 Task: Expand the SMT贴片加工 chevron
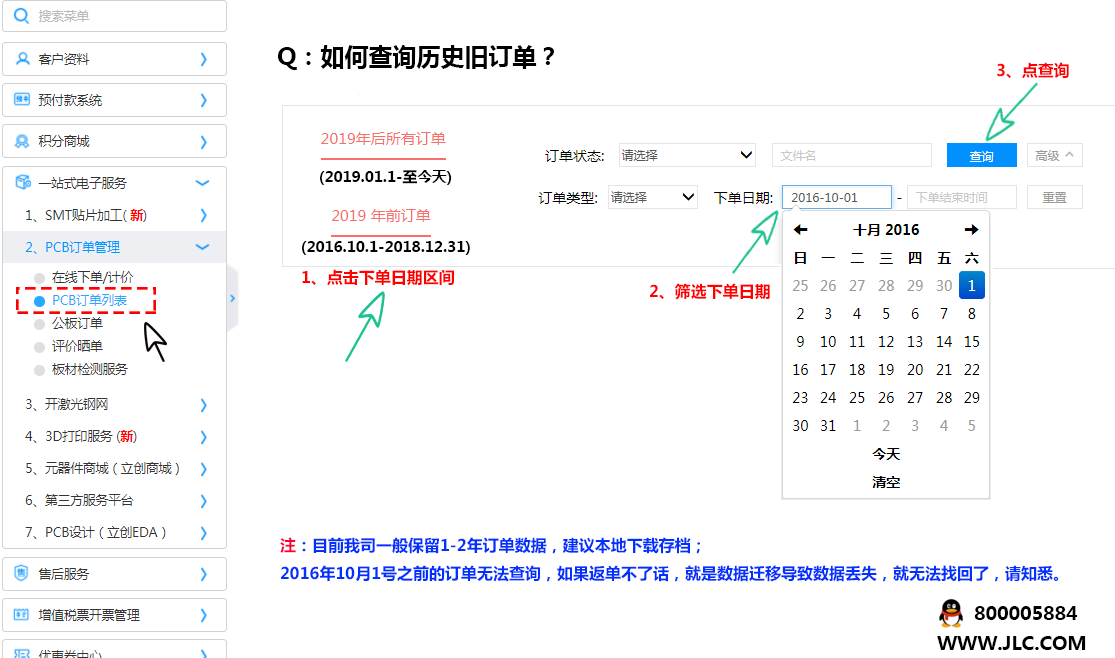(204, 215)
